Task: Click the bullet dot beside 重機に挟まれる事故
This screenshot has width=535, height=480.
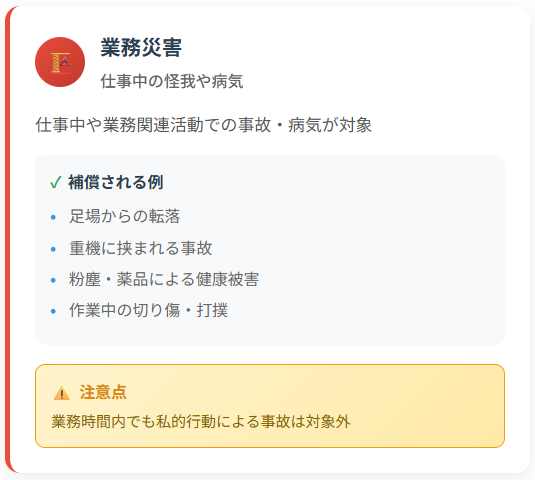Action: 53,249
